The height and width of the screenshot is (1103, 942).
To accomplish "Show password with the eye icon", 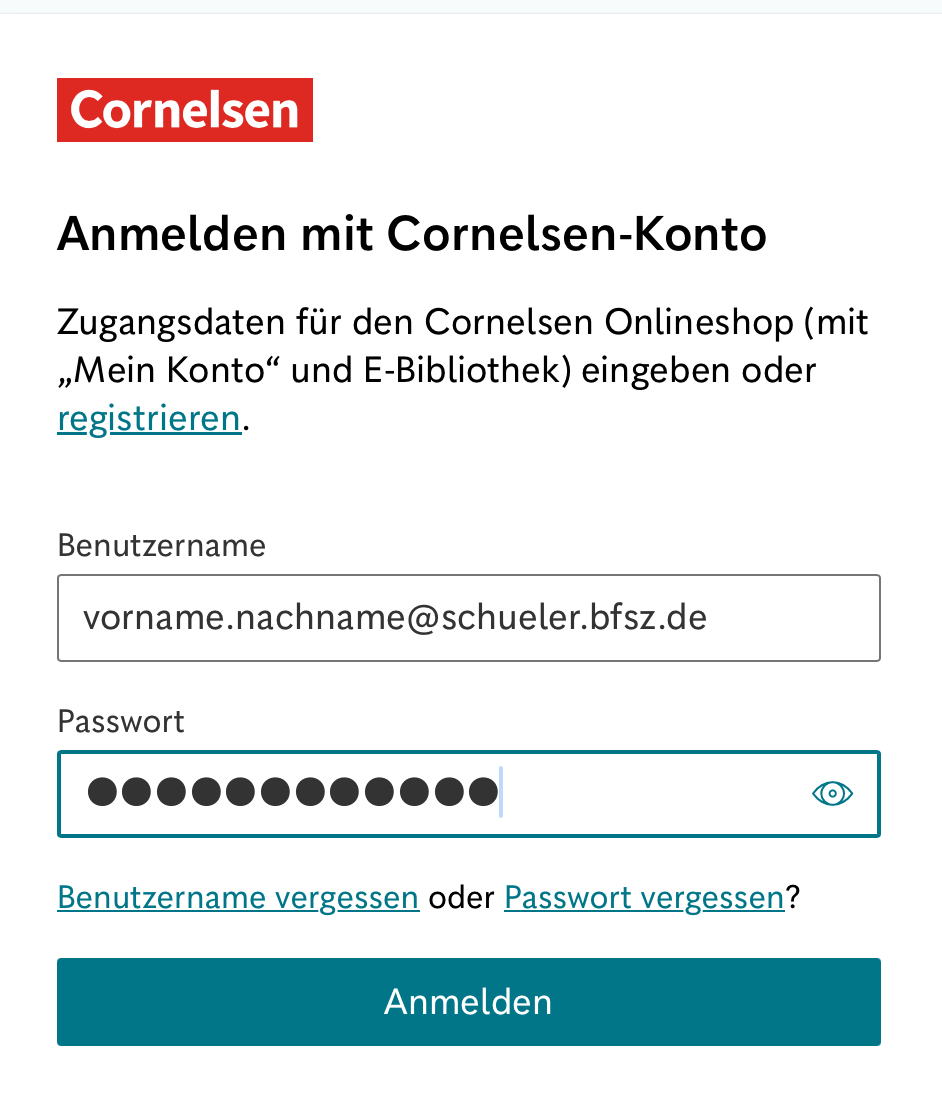I will (832, 794).
